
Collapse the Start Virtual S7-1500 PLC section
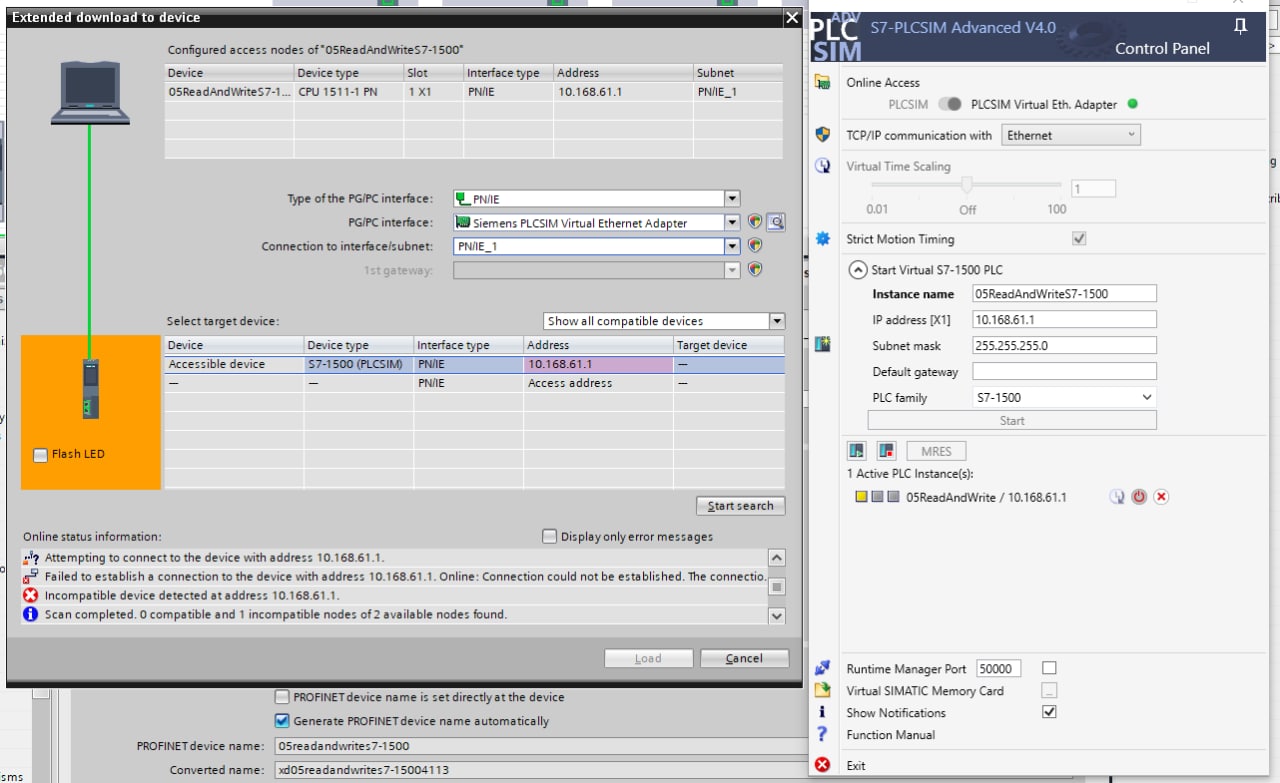[x=857, y=270]
